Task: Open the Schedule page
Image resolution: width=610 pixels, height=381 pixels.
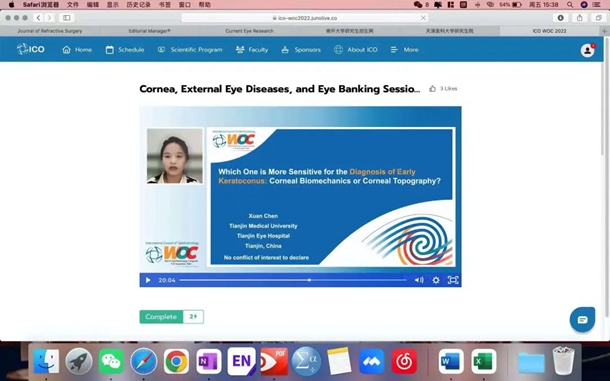Action: 125,50
